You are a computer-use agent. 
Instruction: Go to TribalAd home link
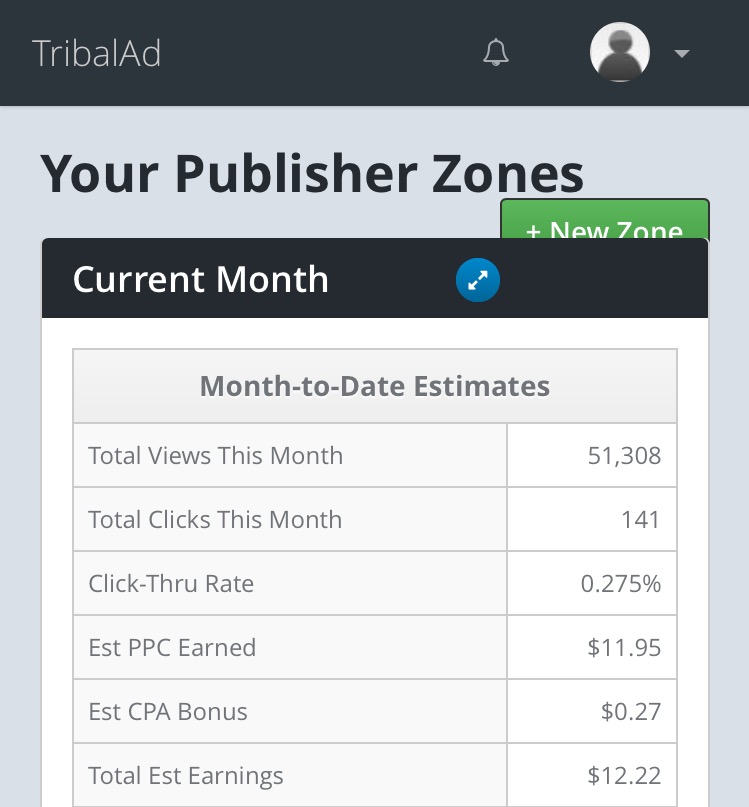click(x=96, y=53)
